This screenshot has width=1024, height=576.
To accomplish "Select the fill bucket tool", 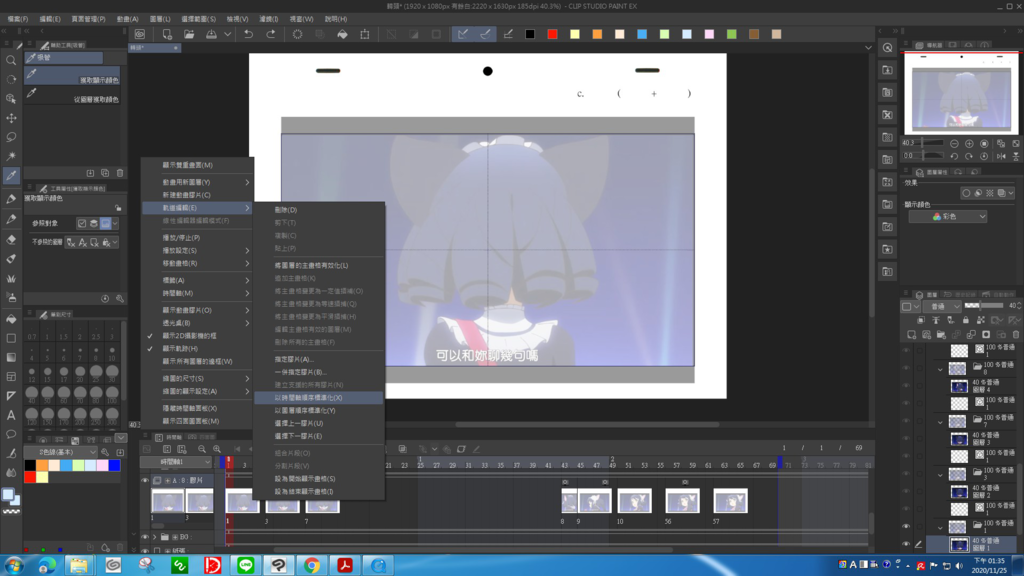I will click(11, 319).
